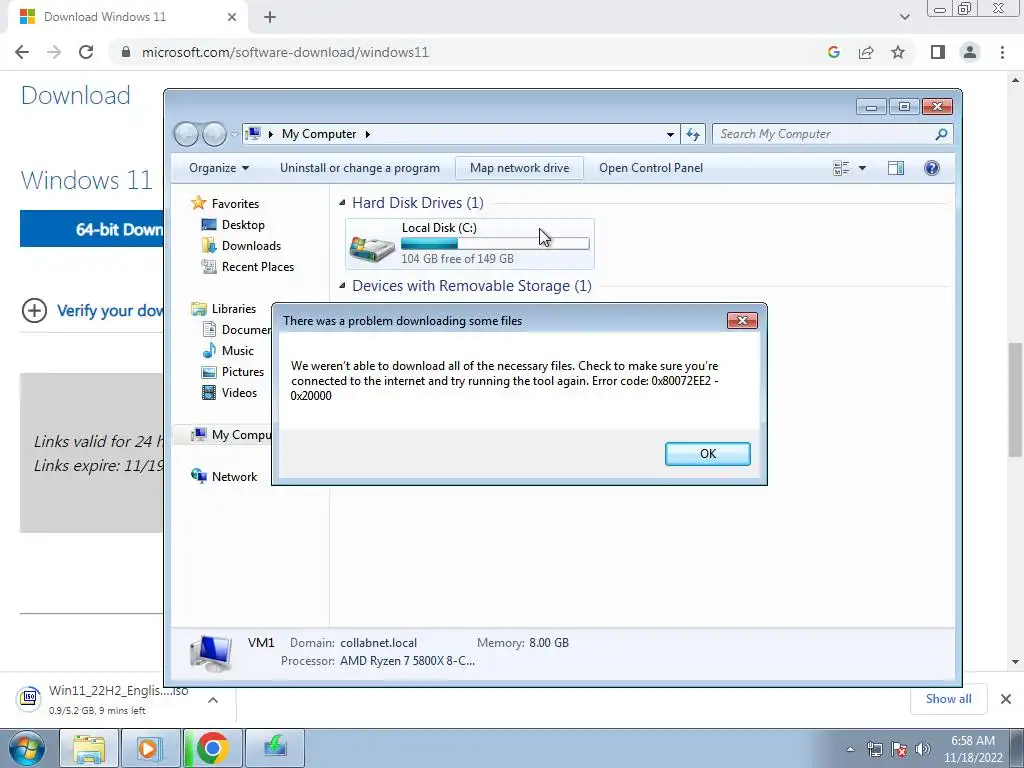
Task: Close the problem downloading files dialog
Action: [x=742, y=321]
